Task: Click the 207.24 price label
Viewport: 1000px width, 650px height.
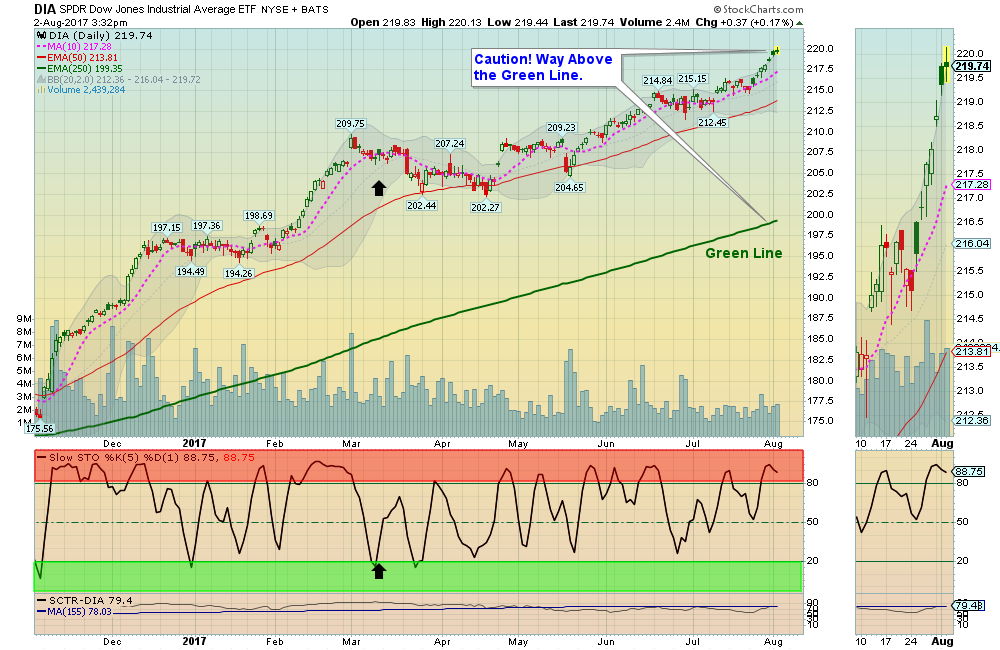Action: [x=450, y=144]
